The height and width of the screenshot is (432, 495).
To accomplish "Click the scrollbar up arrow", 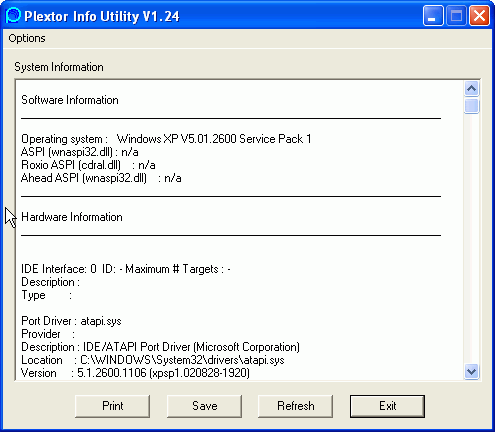I will tap(471, 89).
